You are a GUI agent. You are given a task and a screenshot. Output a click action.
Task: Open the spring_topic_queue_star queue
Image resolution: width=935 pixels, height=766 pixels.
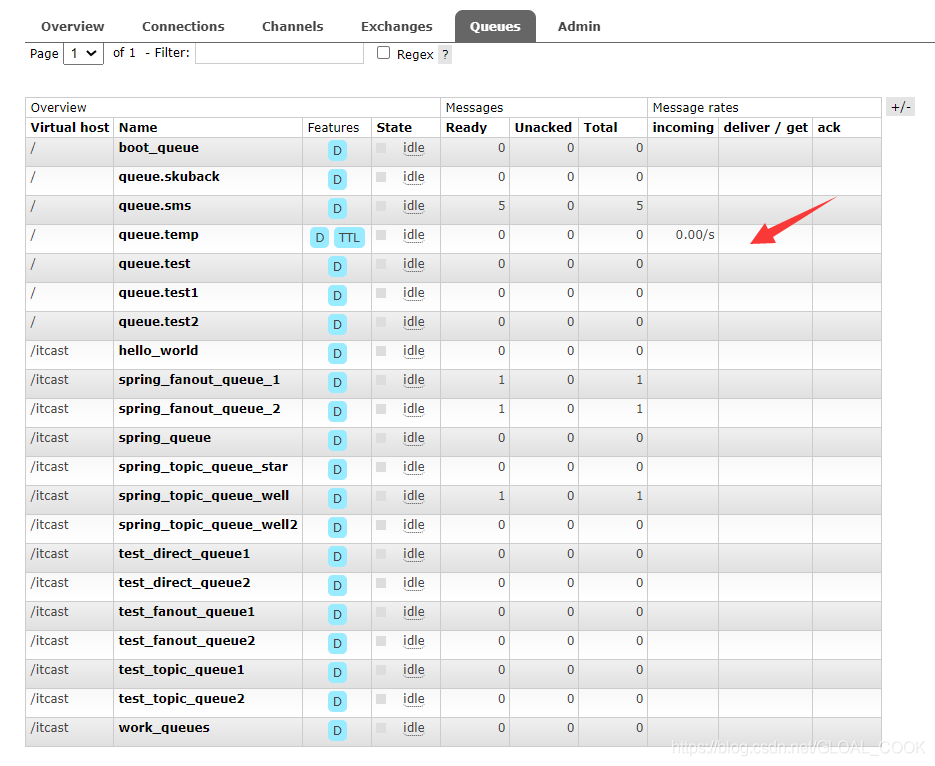203,467
